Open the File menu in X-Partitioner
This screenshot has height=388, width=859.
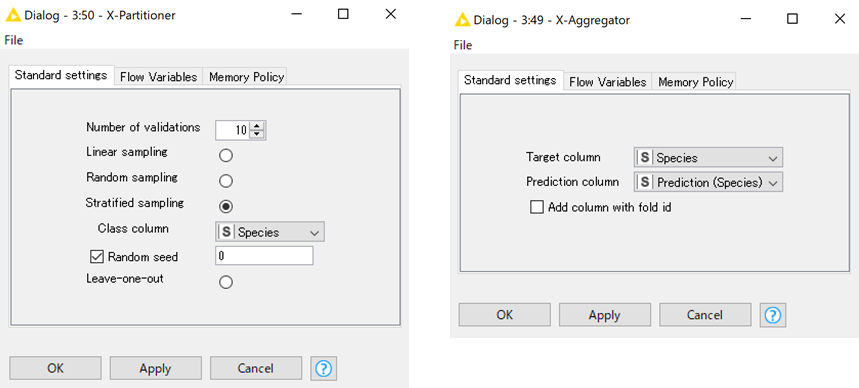14,40
